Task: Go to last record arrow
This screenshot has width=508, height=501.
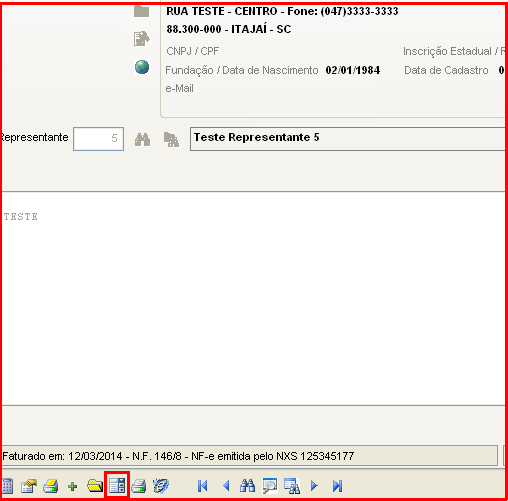Action: 337,486
